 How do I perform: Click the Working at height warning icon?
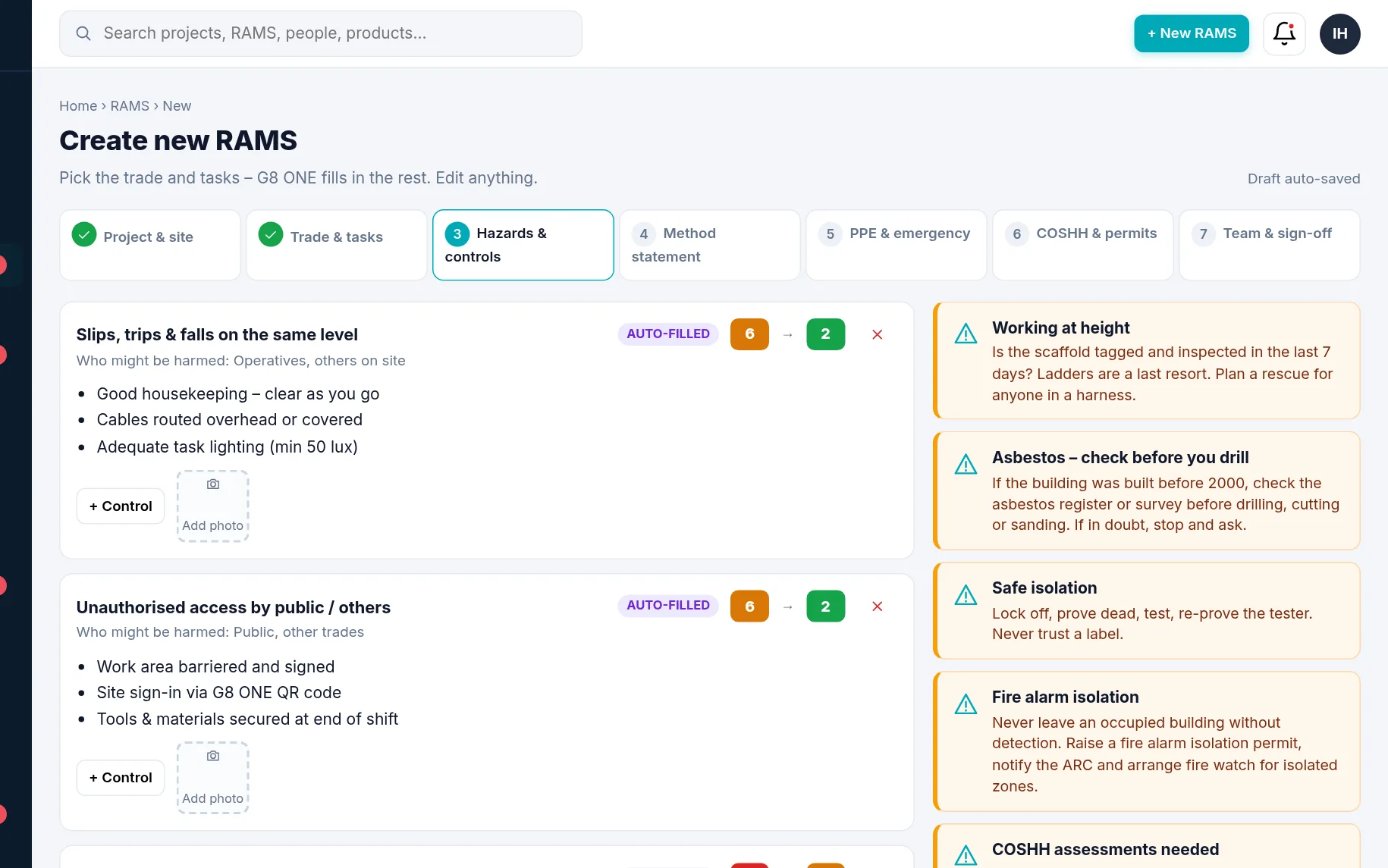coord(966,334)
